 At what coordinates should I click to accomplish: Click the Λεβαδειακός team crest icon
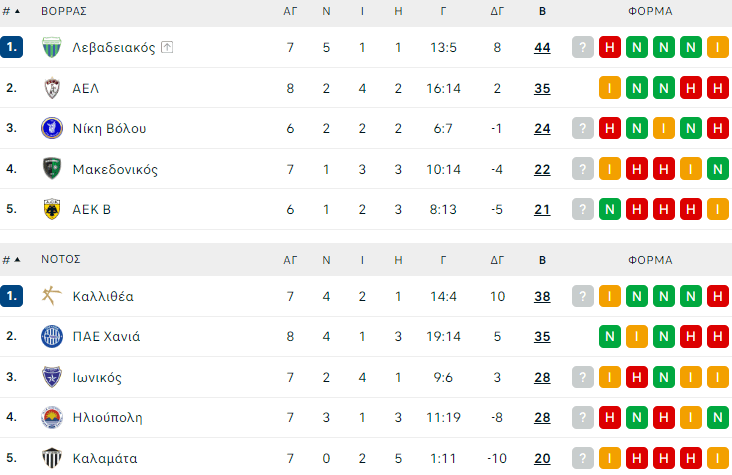[52, 48]
